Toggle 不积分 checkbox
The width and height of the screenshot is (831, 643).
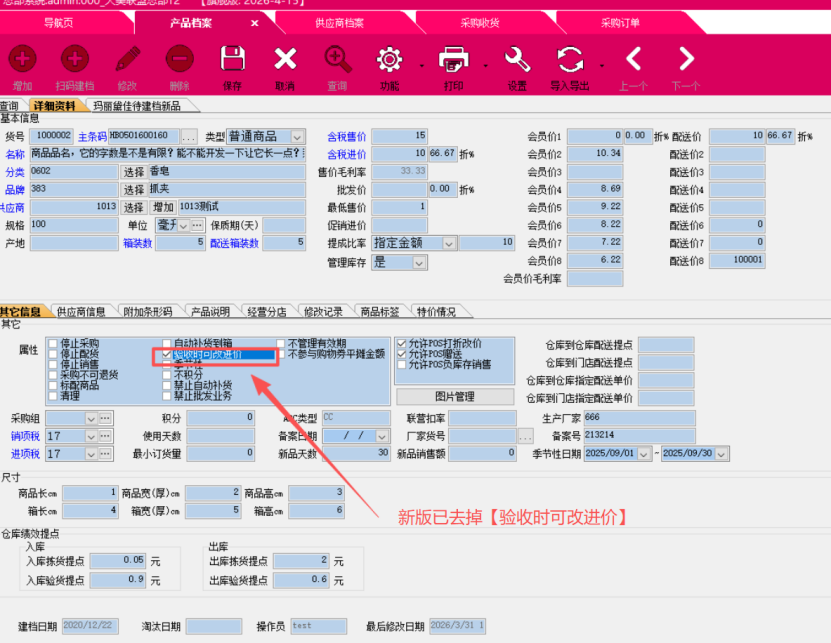pos(166,375)
